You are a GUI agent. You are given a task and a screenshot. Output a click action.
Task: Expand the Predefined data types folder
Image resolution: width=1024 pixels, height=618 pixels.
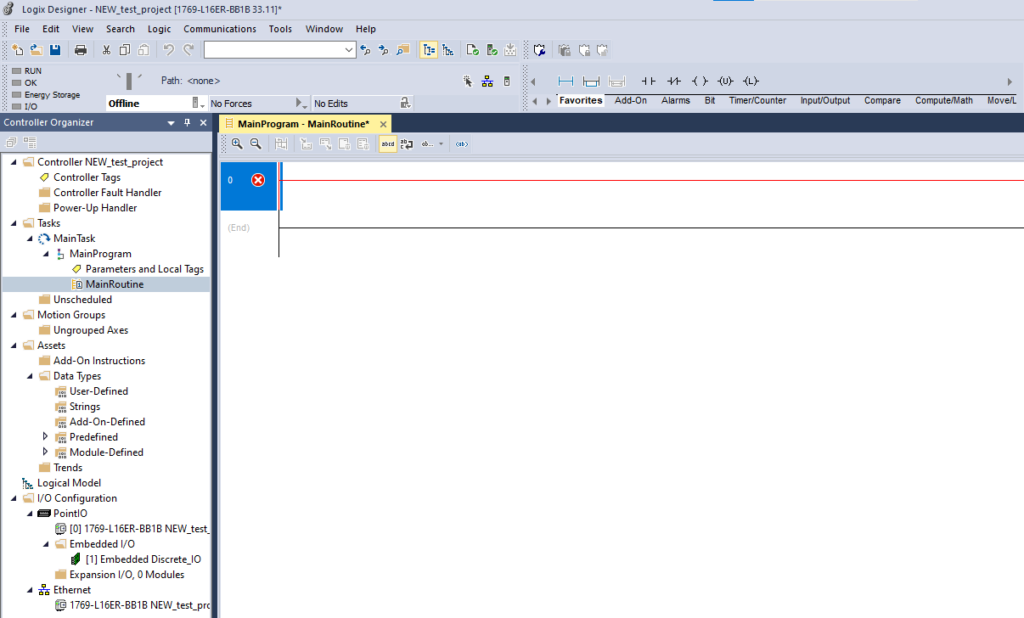(45, 437)
